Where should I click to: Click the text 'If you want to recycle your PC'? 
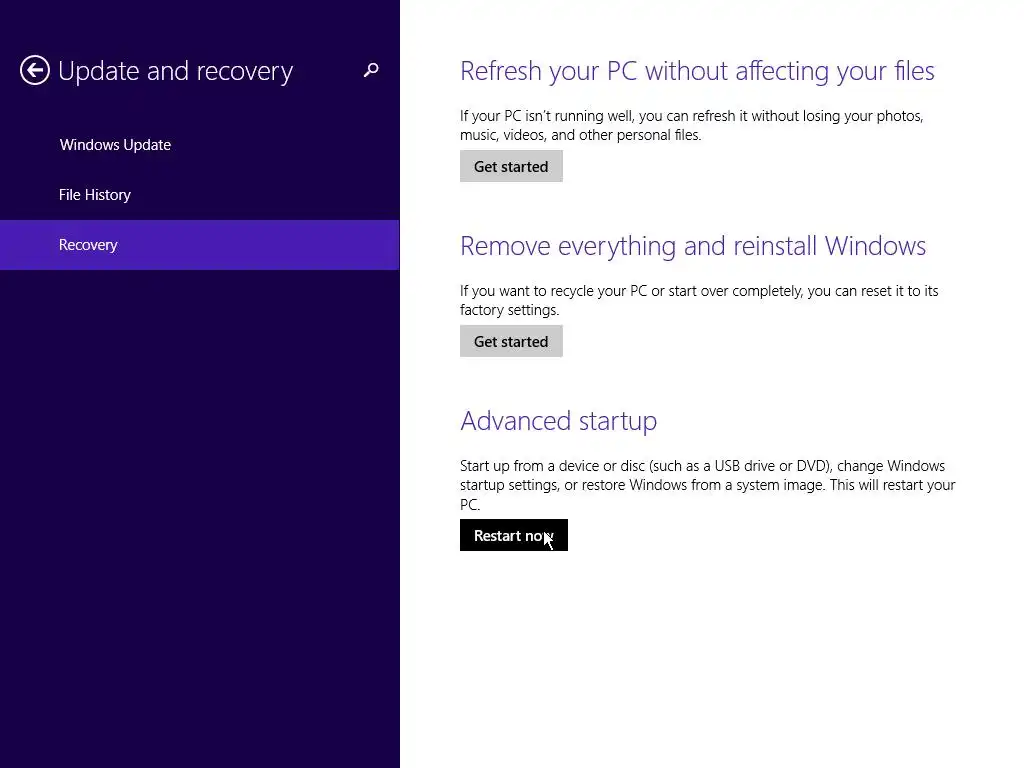tap(553, 291)
